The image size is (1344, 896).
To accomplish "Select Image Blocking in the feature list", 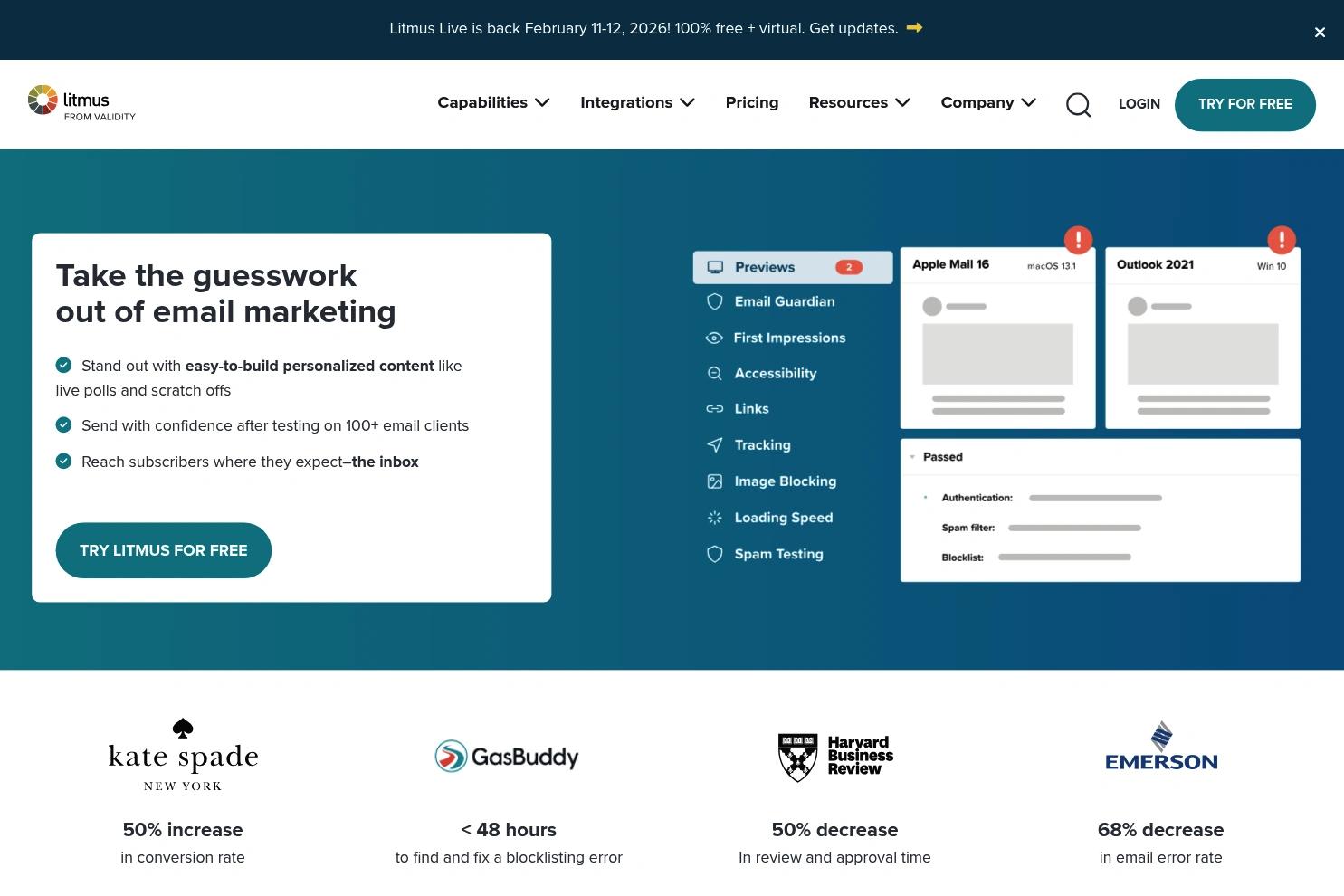I will pyautogui.click(x=786, y=481).
